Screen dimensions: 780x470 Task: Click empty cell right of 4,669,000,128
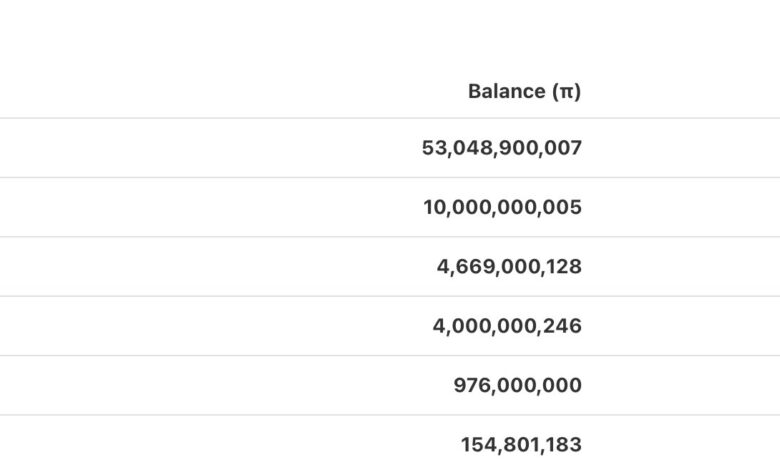click(x=686, y=267)
